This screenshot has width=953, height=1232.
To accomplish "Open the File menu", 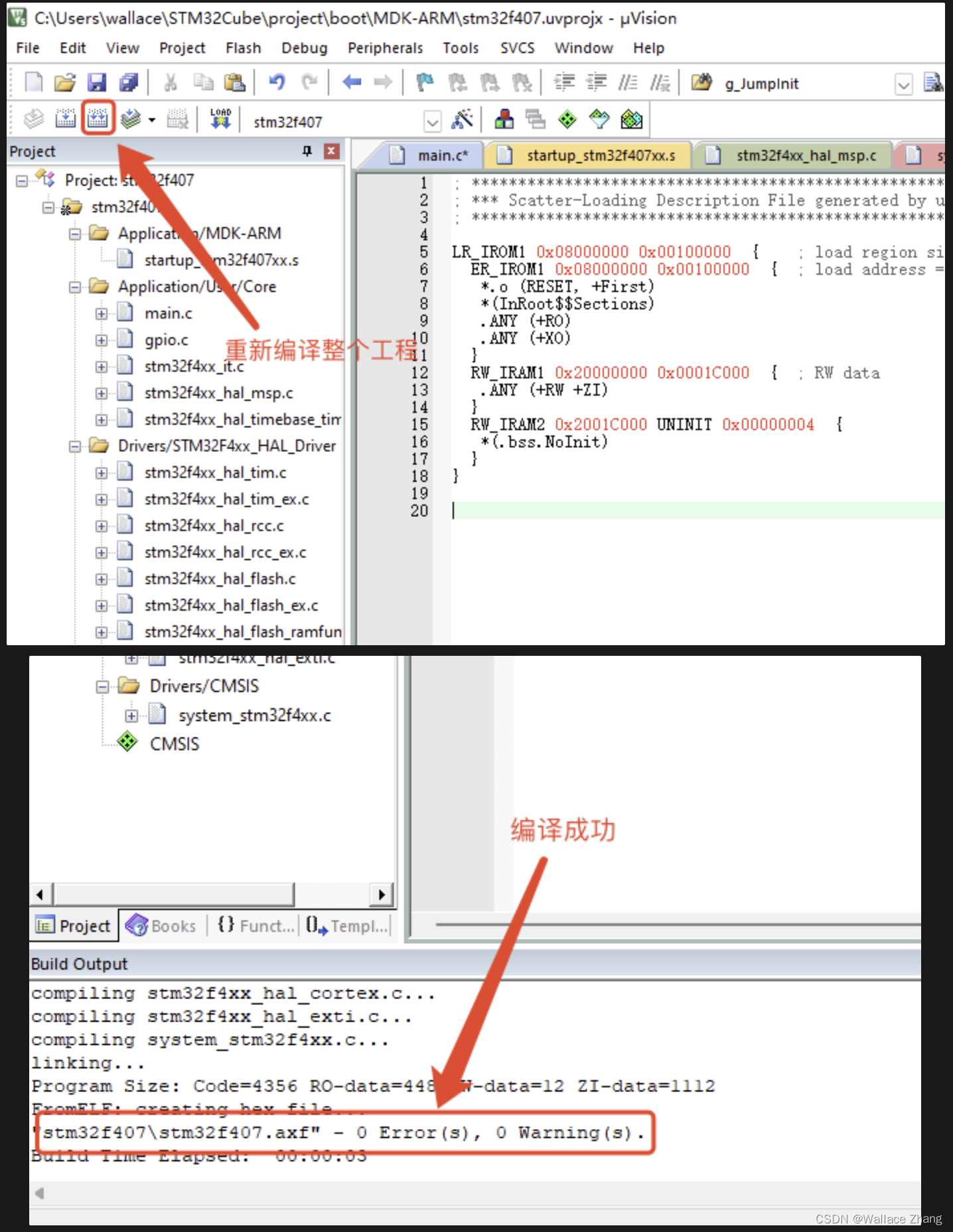I will point(28,48).
